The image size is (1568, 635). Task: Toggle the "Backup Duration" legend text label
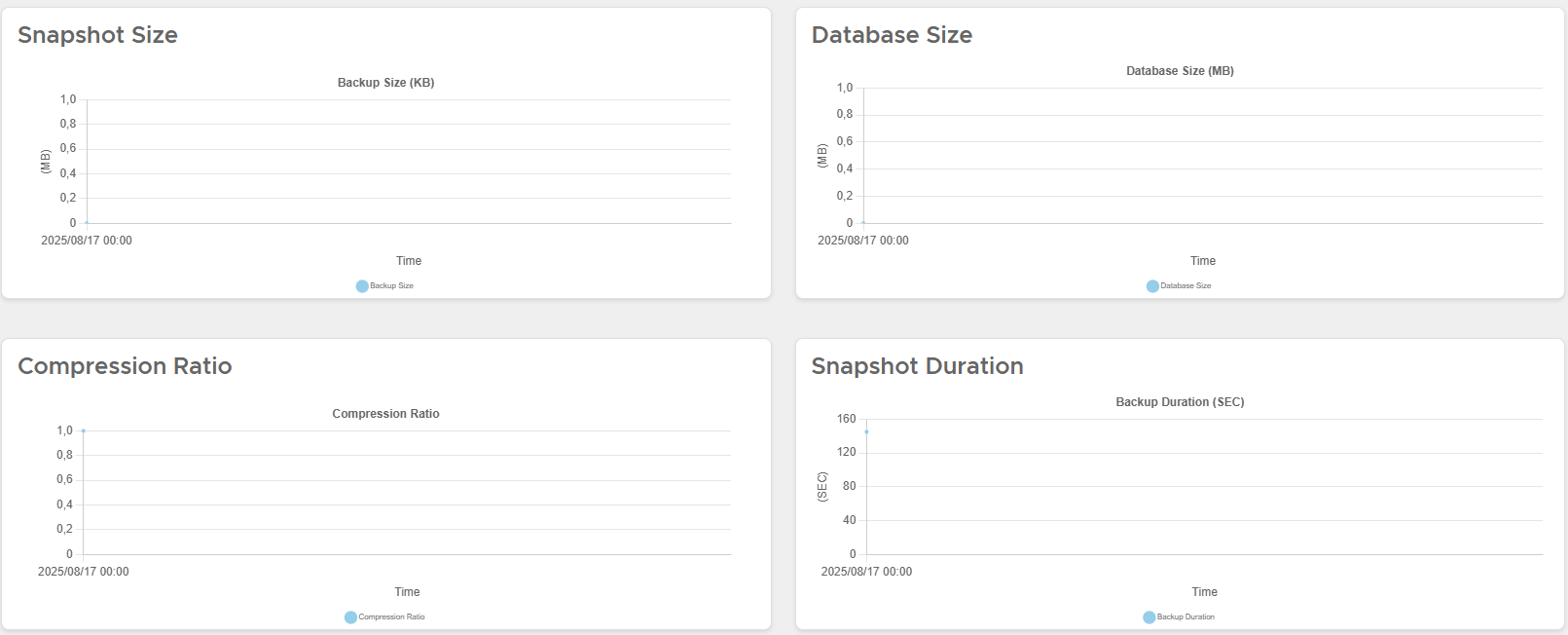point(1185,617)
